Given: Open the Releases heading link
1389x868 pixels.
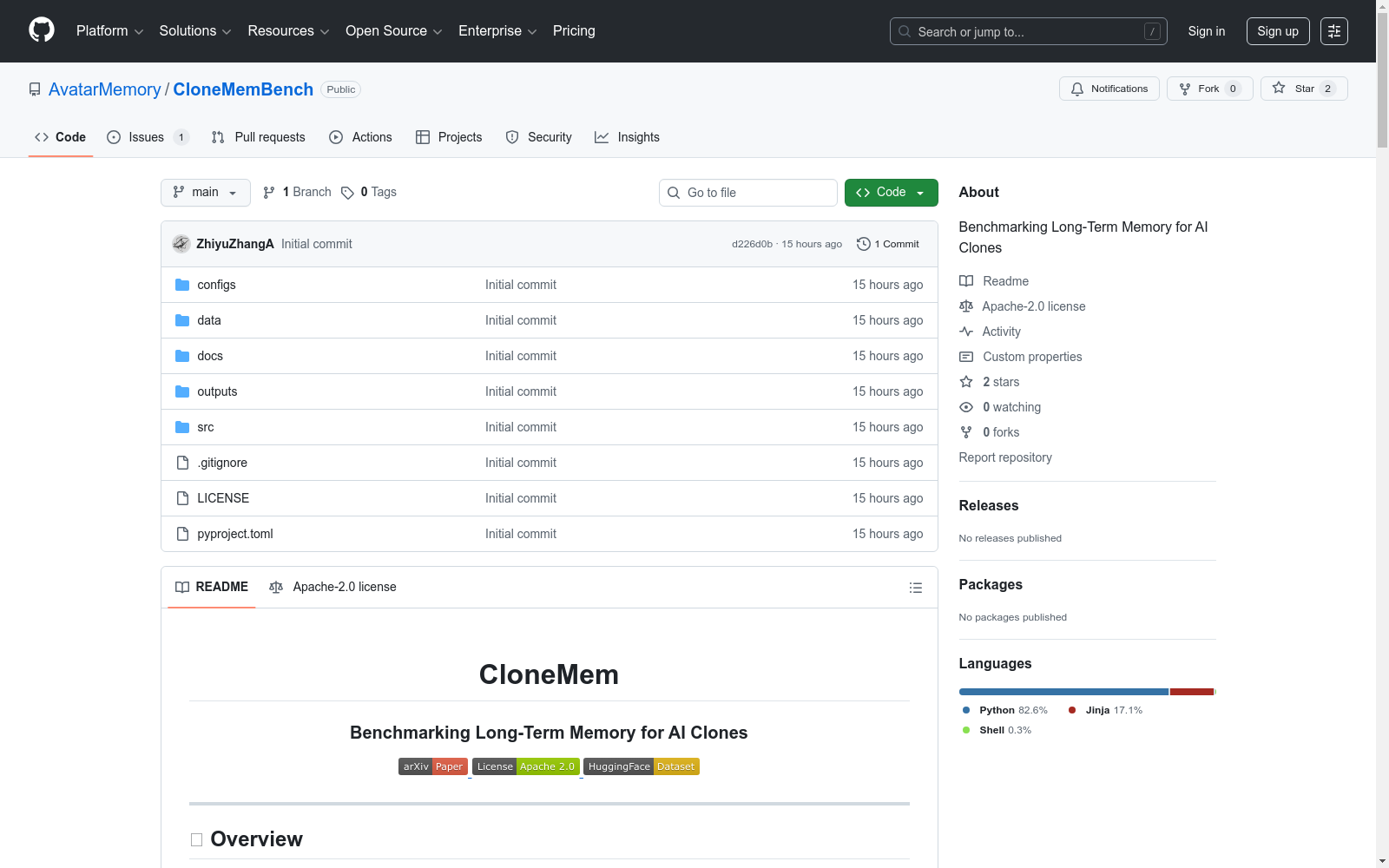Looking at the screenshot, I should pyautogui.click(x=989, y=505).
